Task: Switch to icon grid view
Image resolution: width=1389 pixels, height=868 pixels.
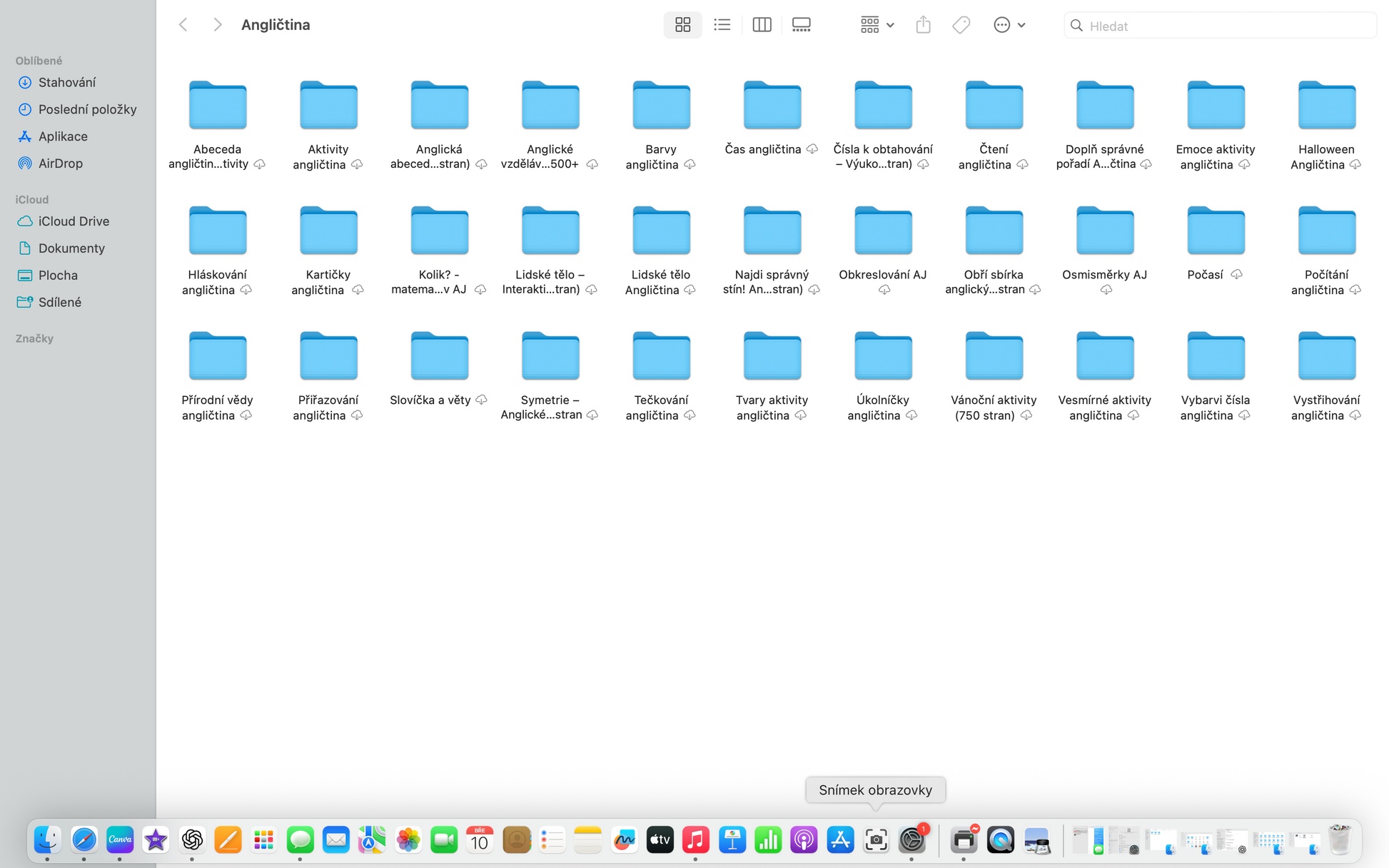Action: click(x=682, y=25)
